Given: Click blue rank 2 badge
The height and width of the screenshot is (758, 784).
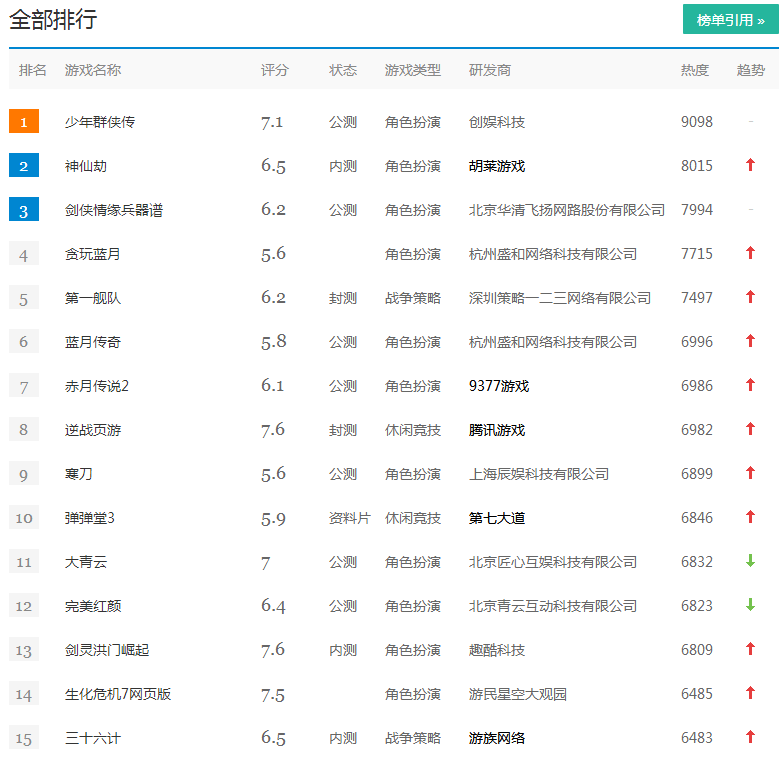Looking at the screenshot, I should [x=24, y=166].
